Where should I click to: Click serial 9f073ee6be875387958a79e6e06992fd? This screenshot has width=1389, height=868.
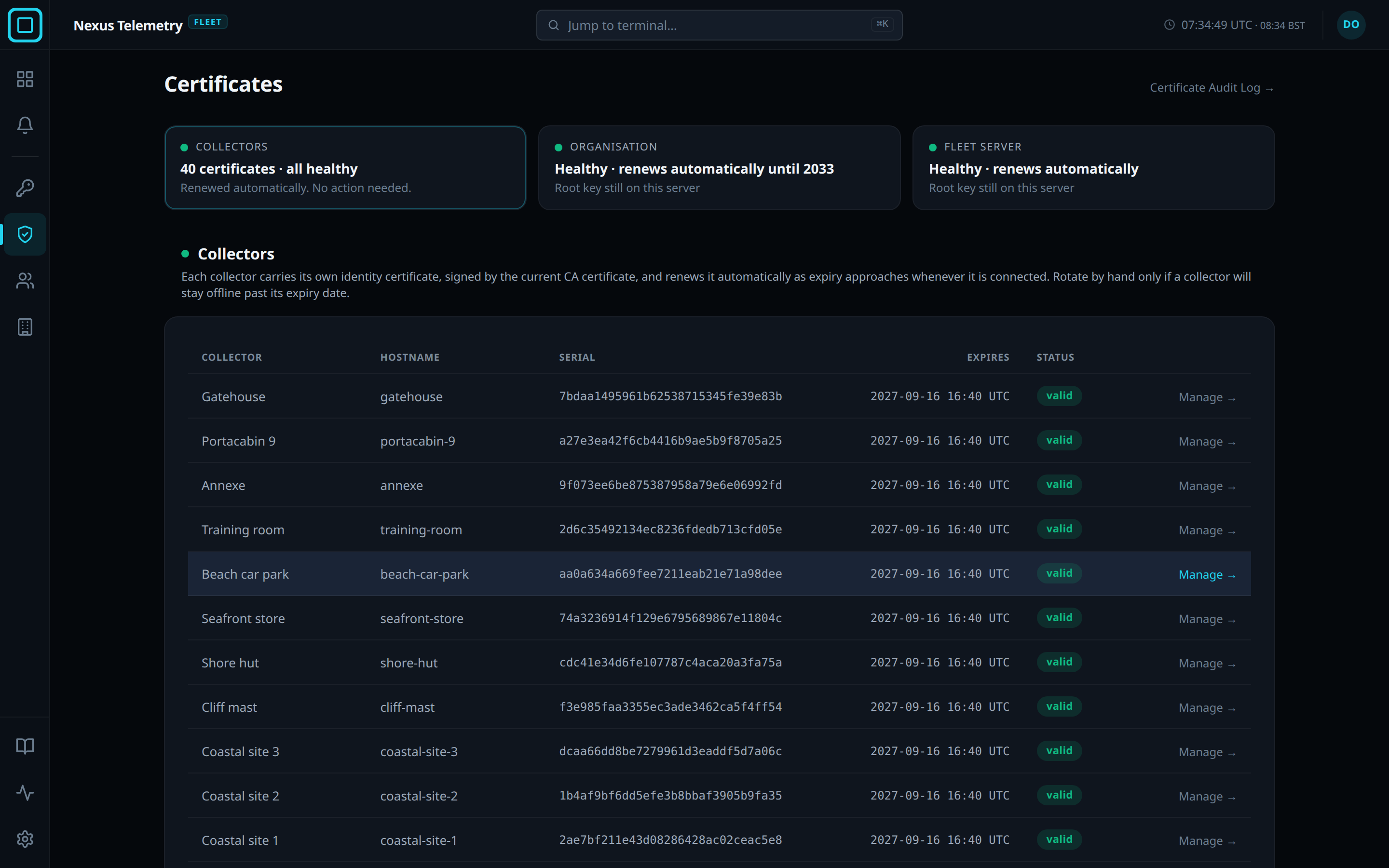pos(670,485)
